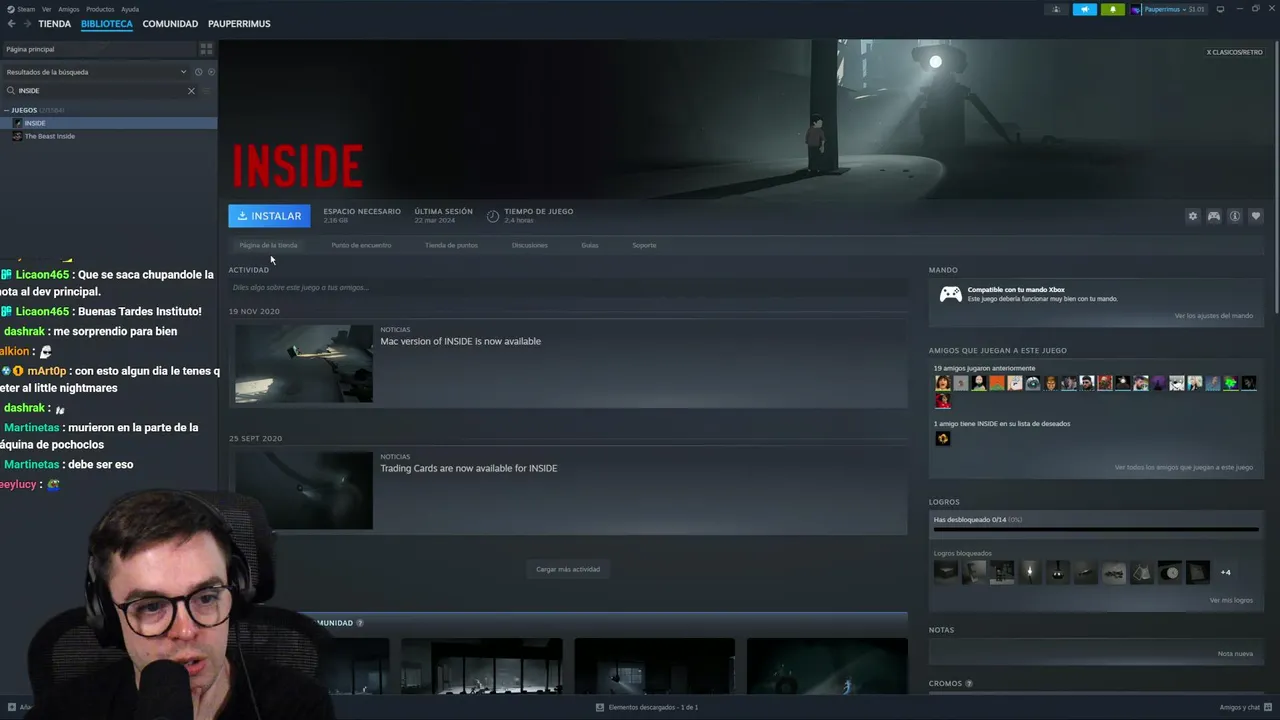Click Cargar más actividad button
Viewport: 1280px width, 720px height.
[x=568, y=569]
